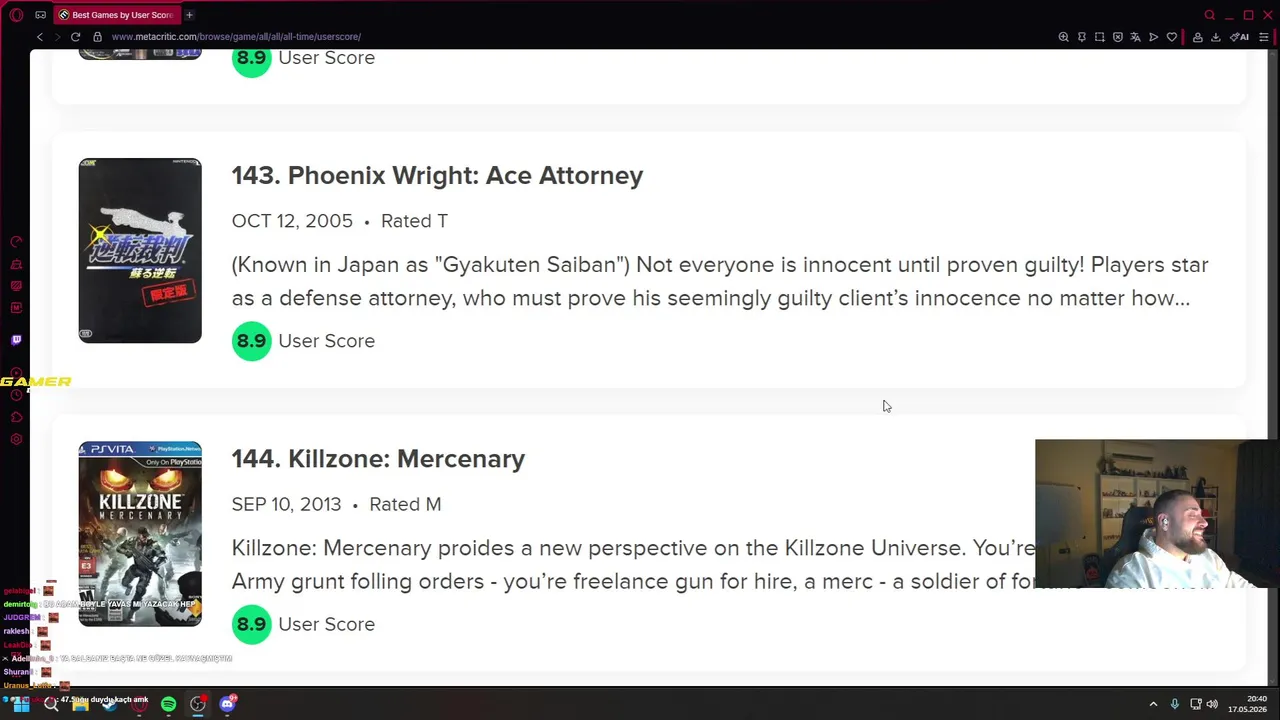Select the Best Games by User Score tab

(115, 15)
